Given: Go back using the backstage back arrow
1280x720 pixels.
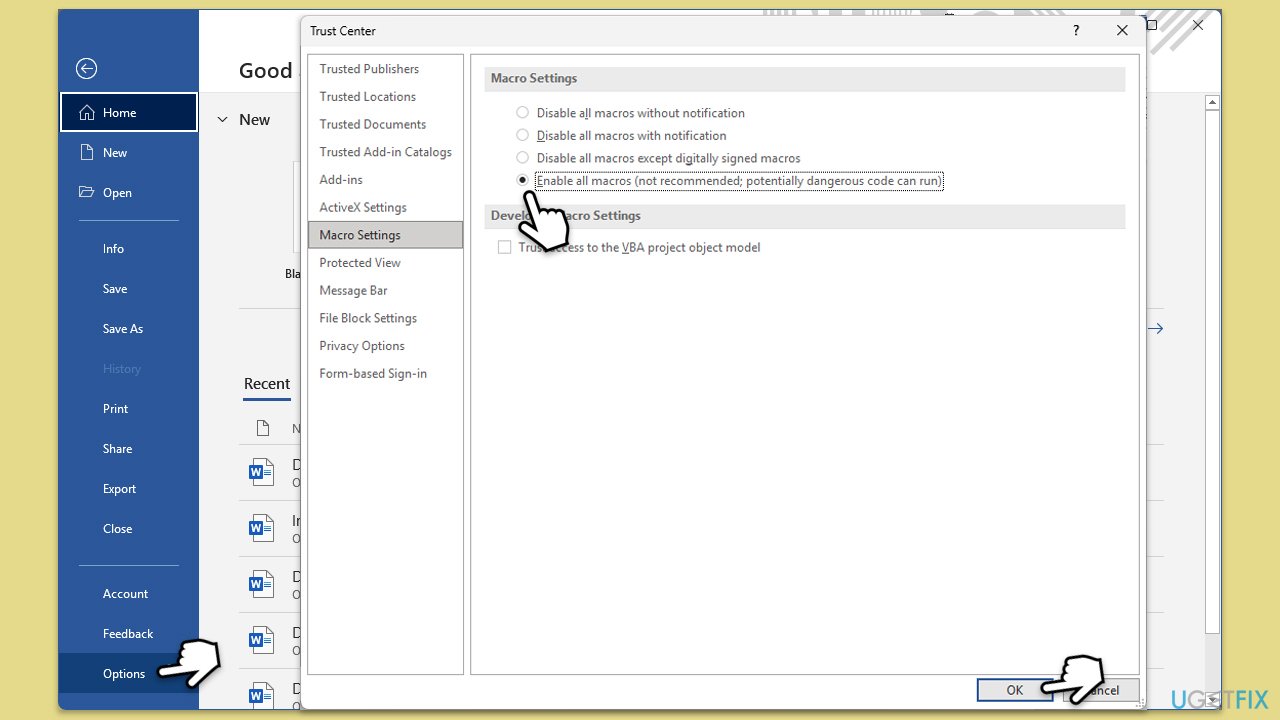Looking at the screenshot, I should click(87, 68).
